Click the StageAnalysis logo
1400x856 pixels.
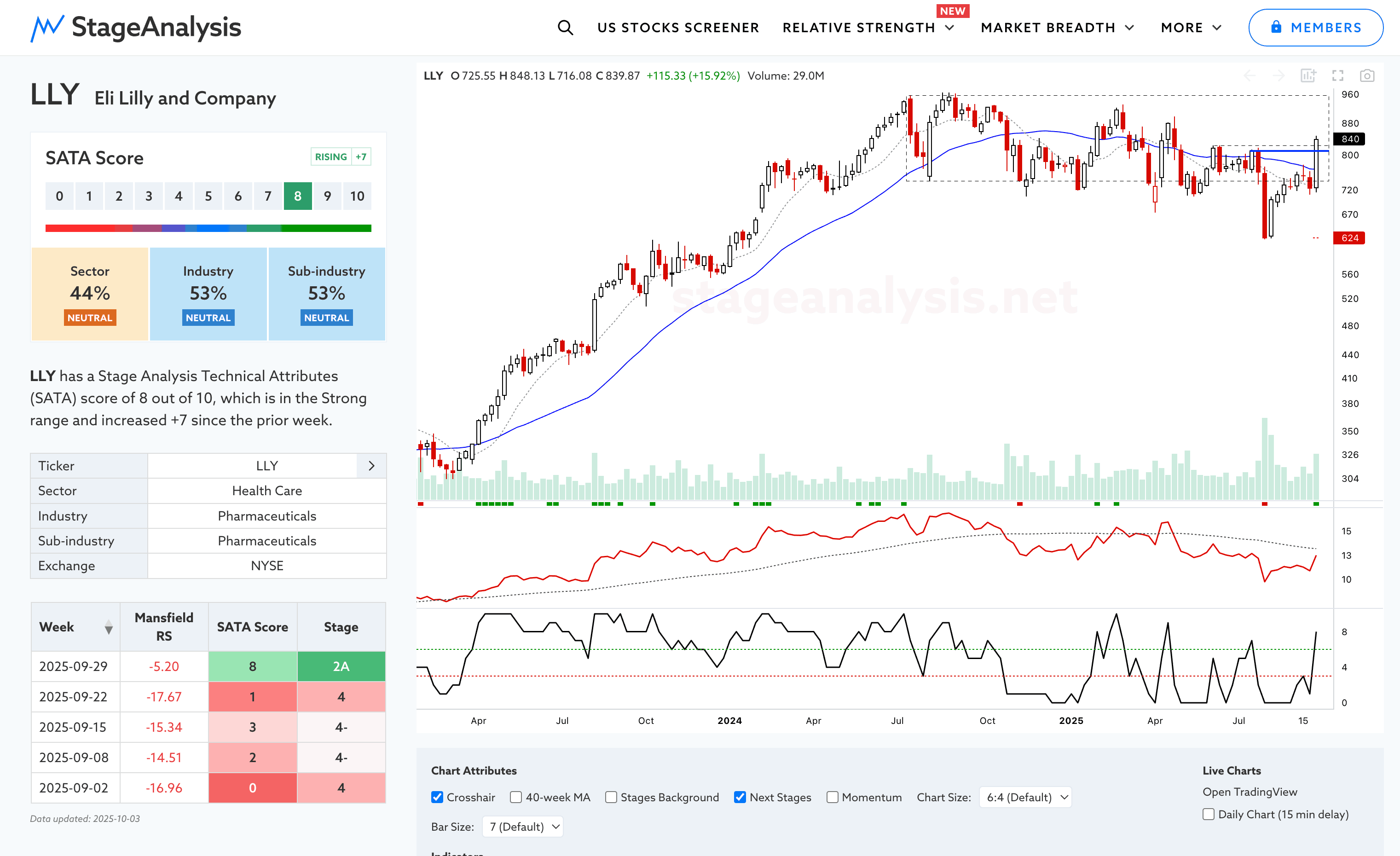136,27
